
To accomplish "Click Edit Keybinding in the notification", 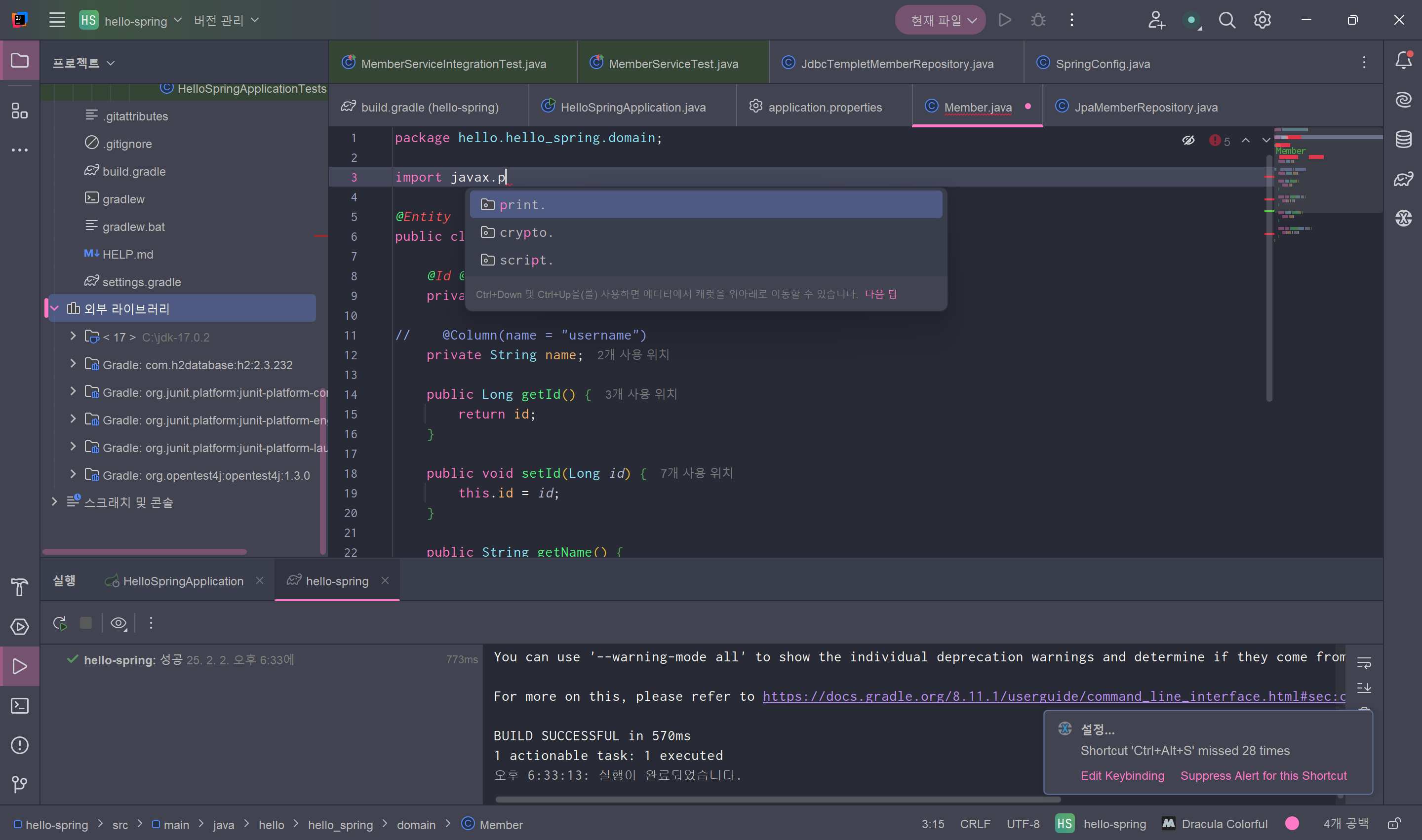I will coord(1122,775).
